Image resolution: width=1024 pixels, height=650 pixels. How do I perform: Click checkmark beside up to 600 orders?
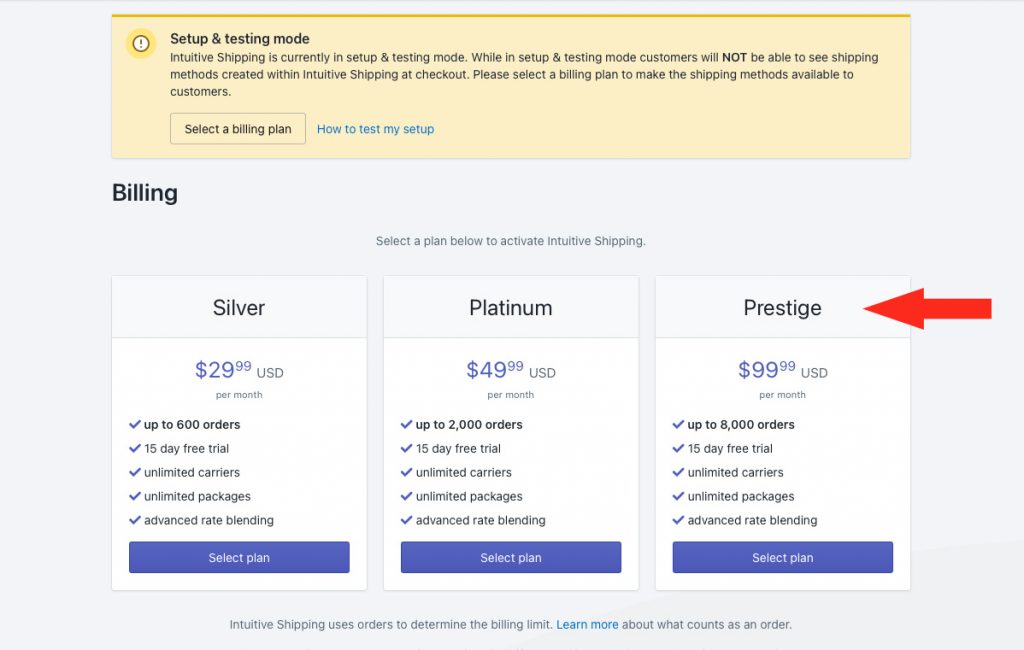[x=135, y=425]
